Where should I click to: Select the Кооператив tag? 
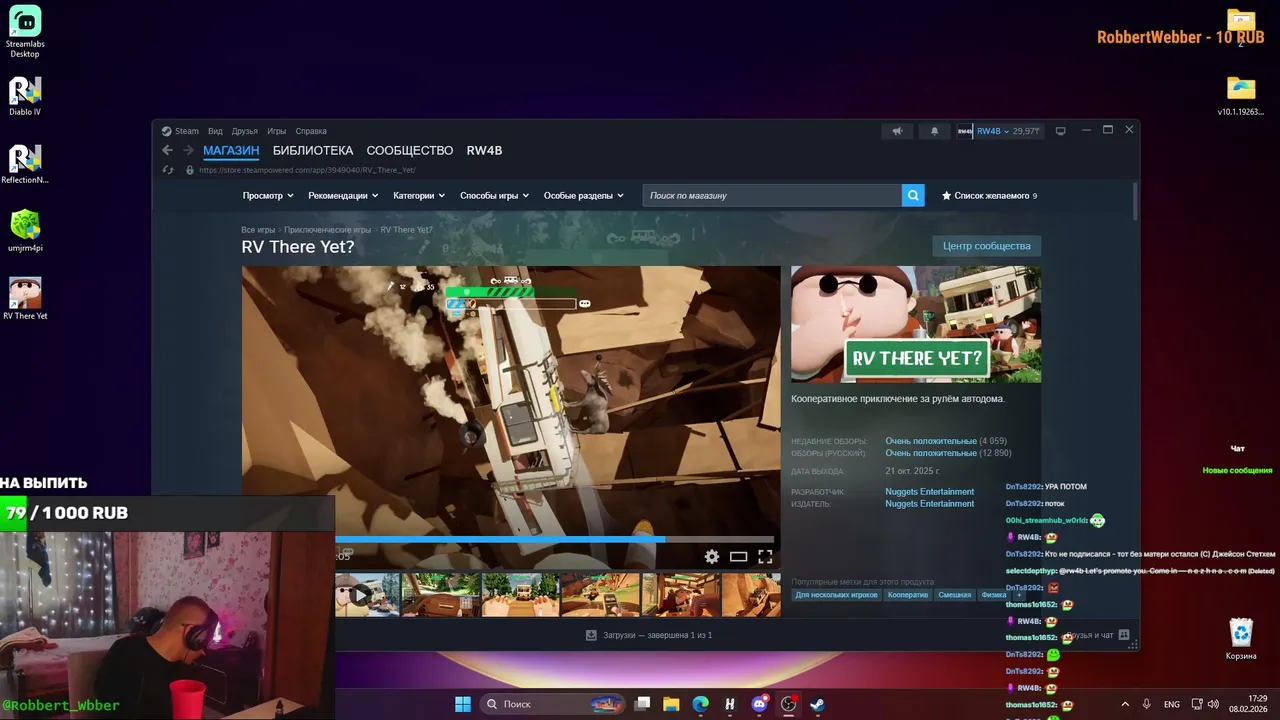click(x=908, y=595)
